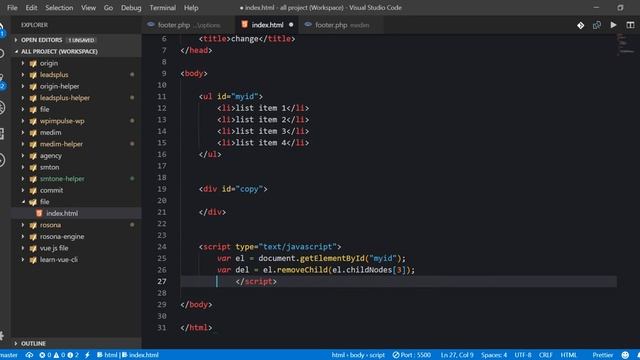Click the code minimap
This screenshot has width=640, height=360.
tap(627, 45)
